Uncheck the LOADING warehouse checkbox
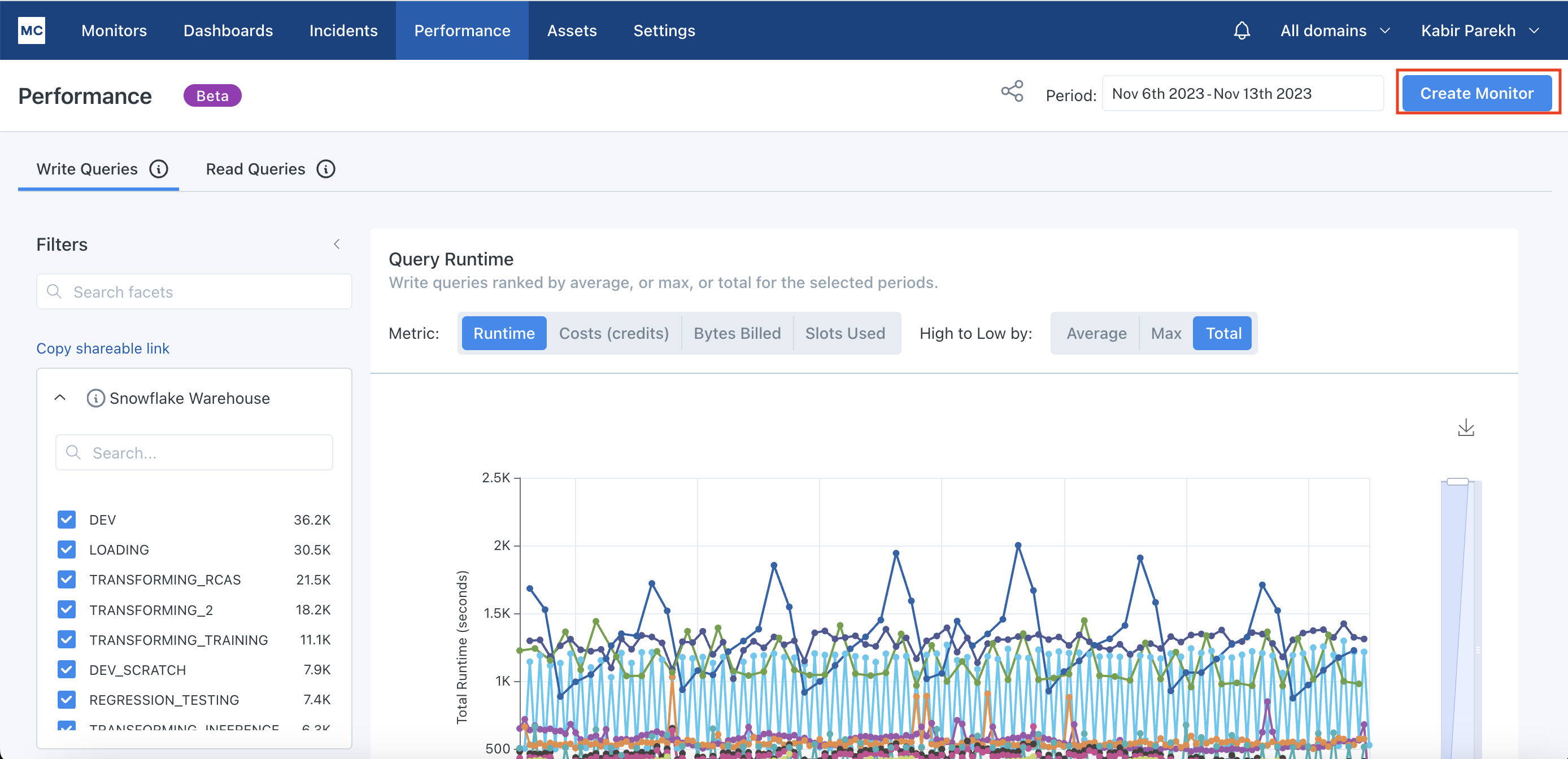Screen dimensions: 1568x759 (67, 549)
